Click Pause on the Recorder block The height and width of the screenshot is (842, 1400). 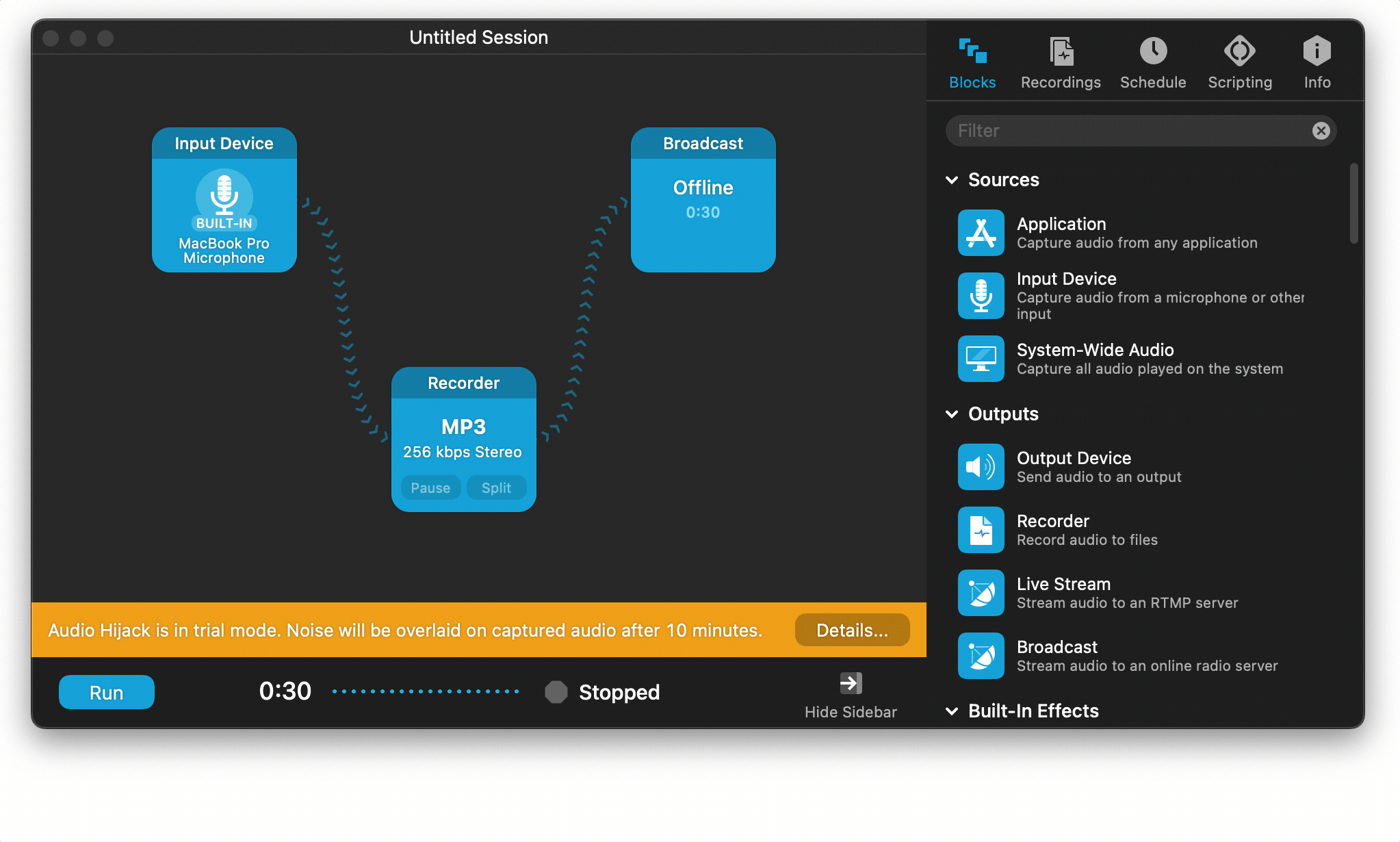pyautogui.click(x=430, y=487)
